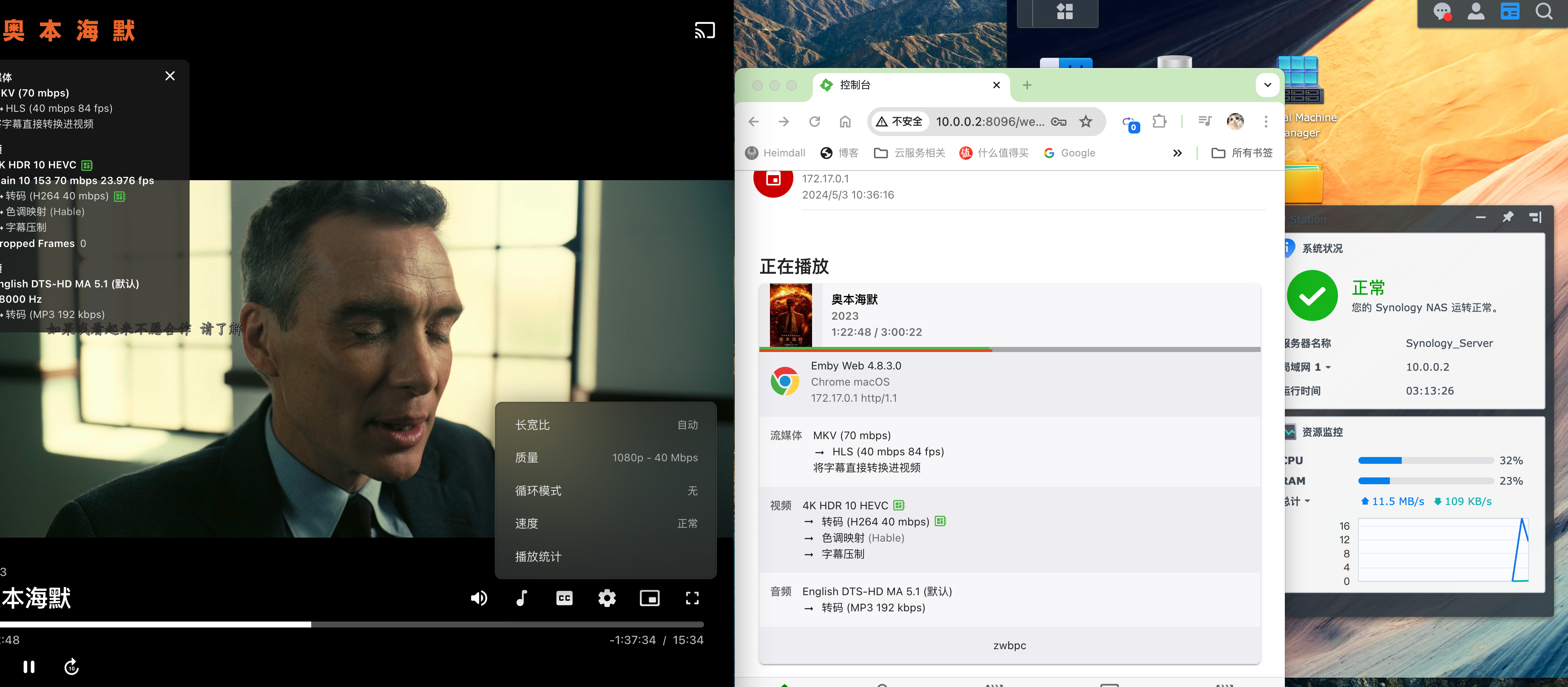Viewport: 1568px width, 687px height.
Task: Open the DSM user account icon
Action: (1476, 11)
